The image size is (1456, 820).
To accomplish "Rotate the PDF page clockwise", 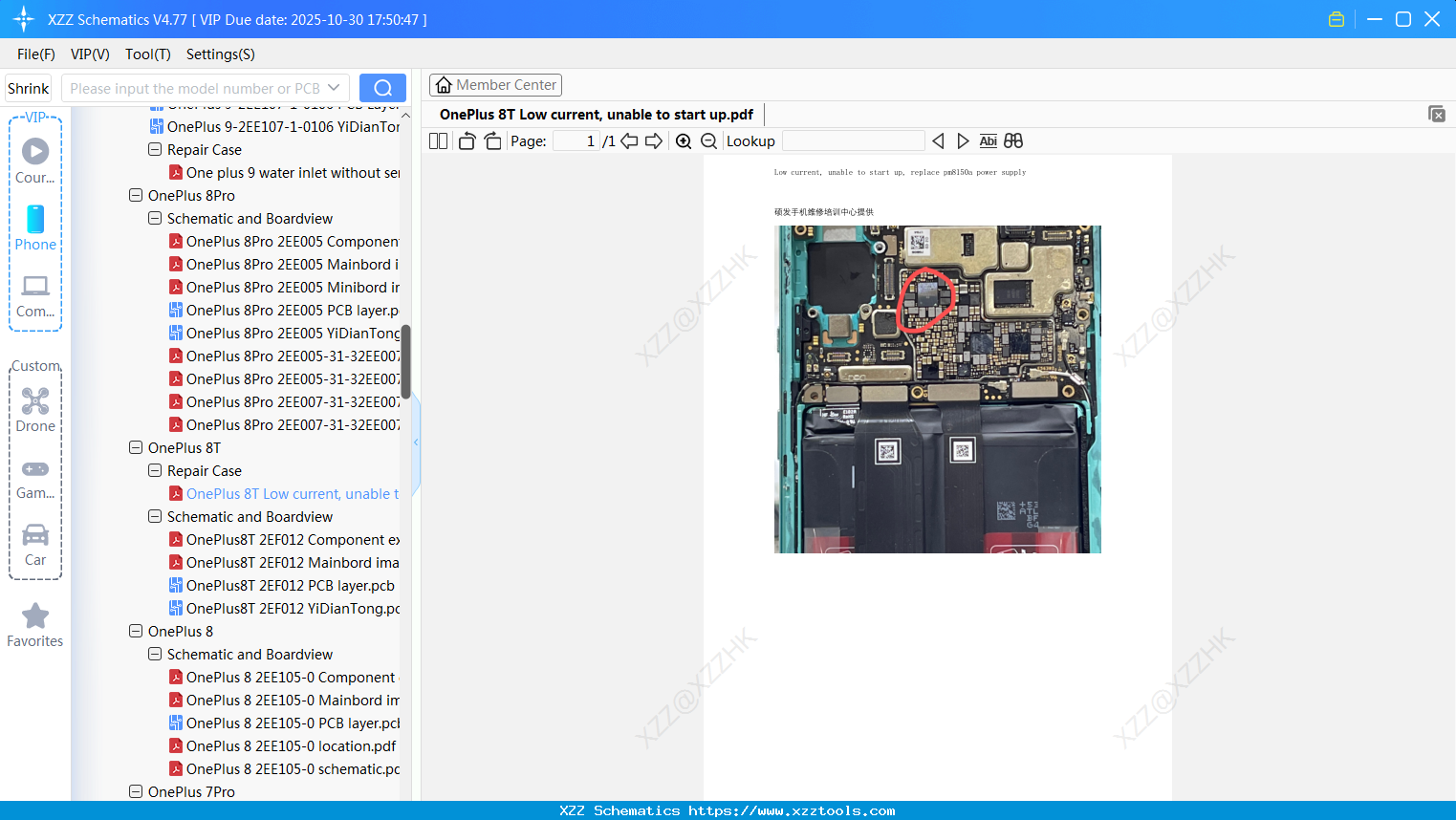I will click(x=492, y=140).
